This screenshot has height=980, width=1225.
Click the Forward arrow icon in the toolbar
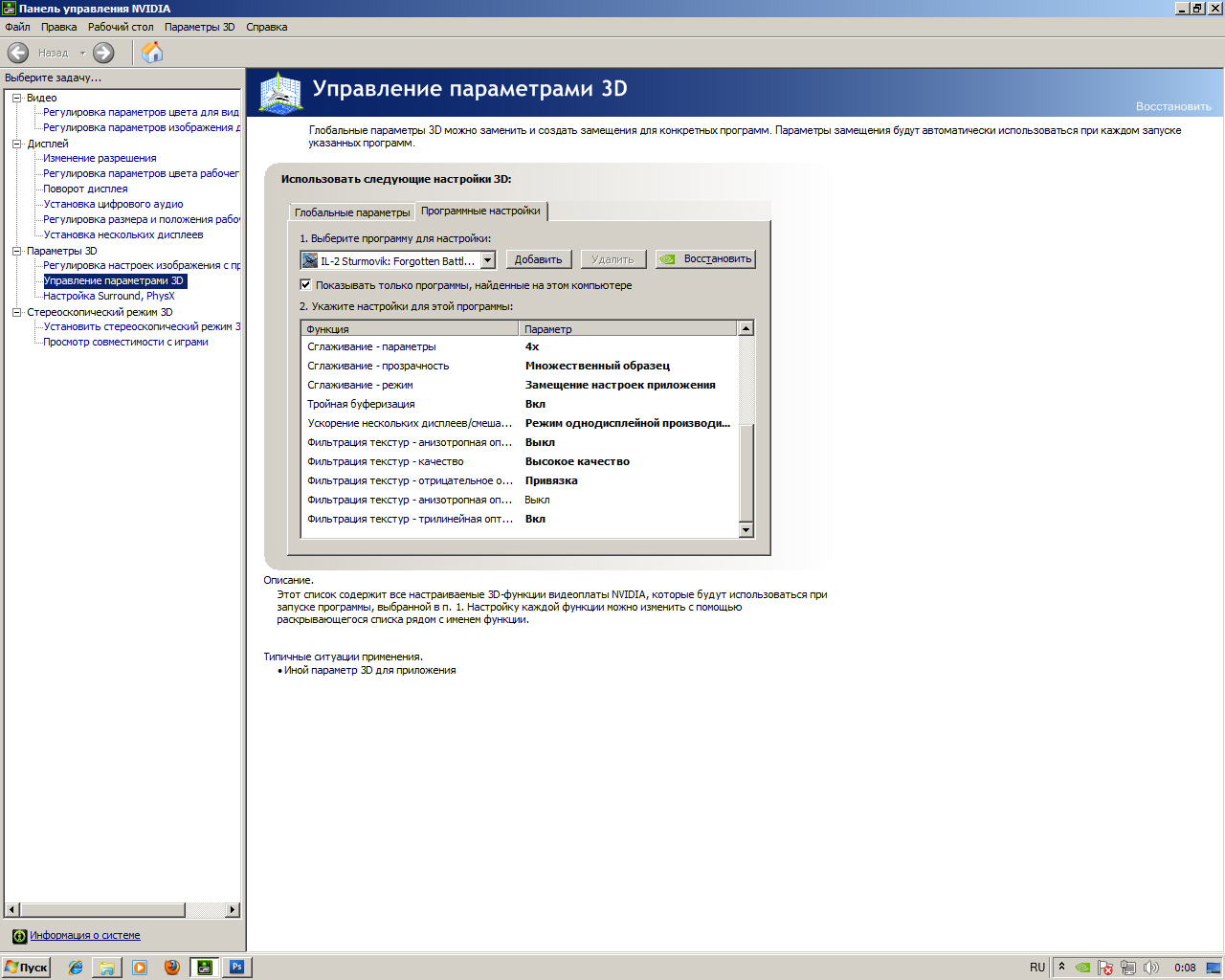click(103, 53)
